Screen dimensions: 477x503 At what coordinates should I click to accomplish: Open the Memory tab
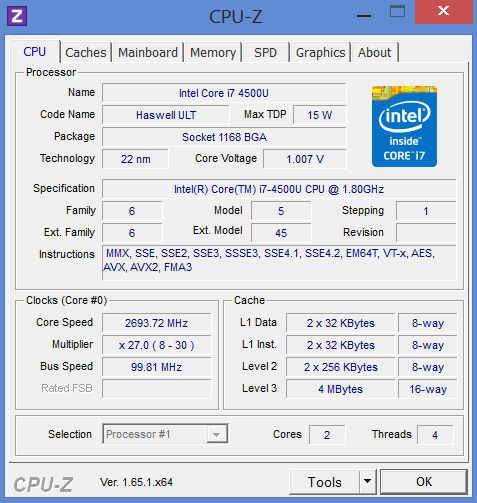click(213, 52)
